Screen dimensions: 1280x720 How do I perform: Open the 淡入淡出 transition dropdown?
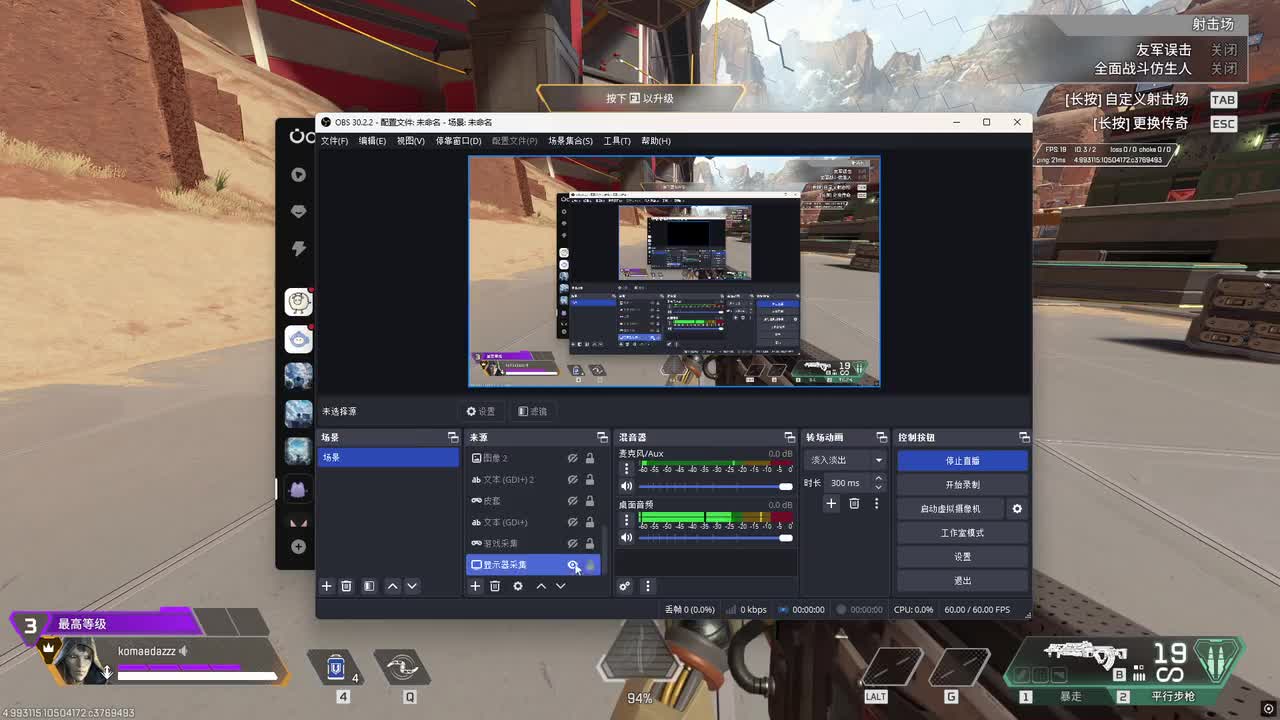[x=846, y=460]
